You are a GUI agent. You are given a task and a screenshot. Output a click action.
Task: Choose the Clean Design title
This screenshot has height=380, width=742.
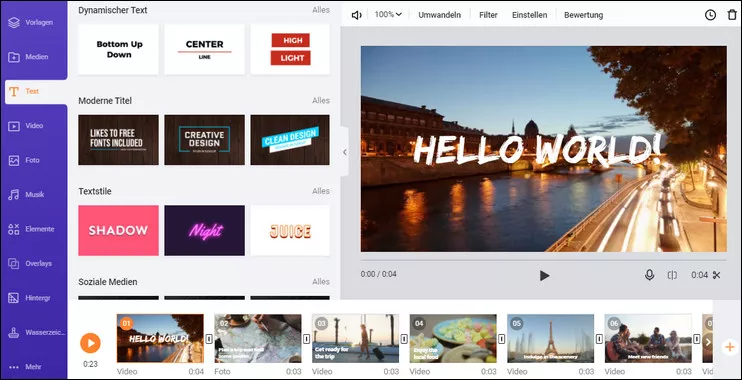[290, 140]
